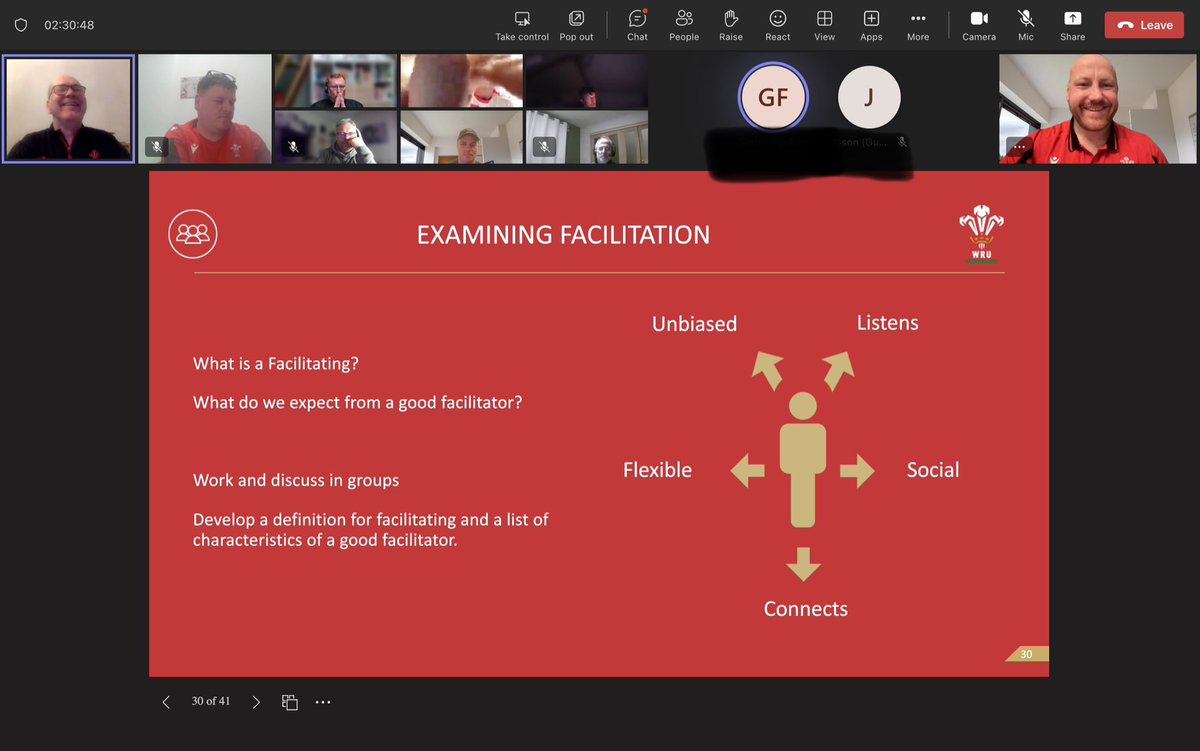Viewport: 1200px width, 751px height.
Task: Open the More options menu
Action: point(918,26)
